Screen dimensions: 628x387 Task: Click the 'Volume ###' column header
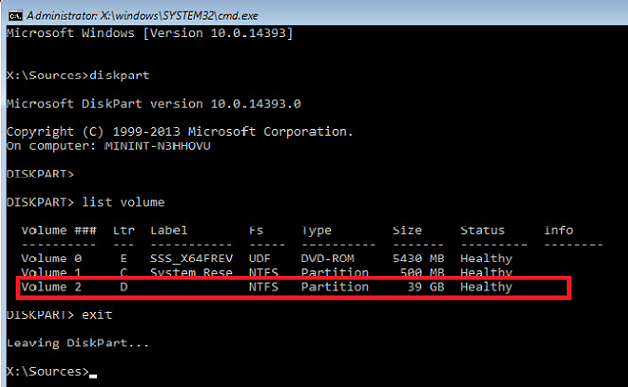click(x=59, y=230)
